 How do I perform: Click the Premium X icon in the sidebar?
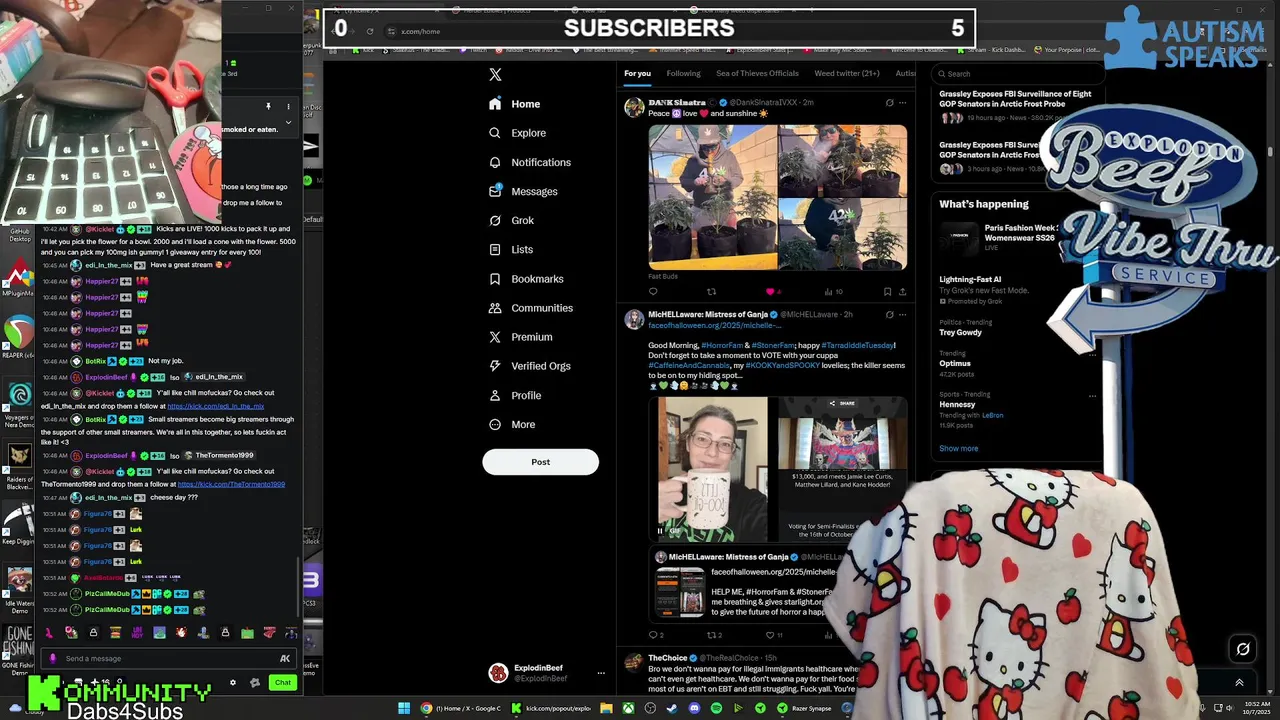point(495,337)
